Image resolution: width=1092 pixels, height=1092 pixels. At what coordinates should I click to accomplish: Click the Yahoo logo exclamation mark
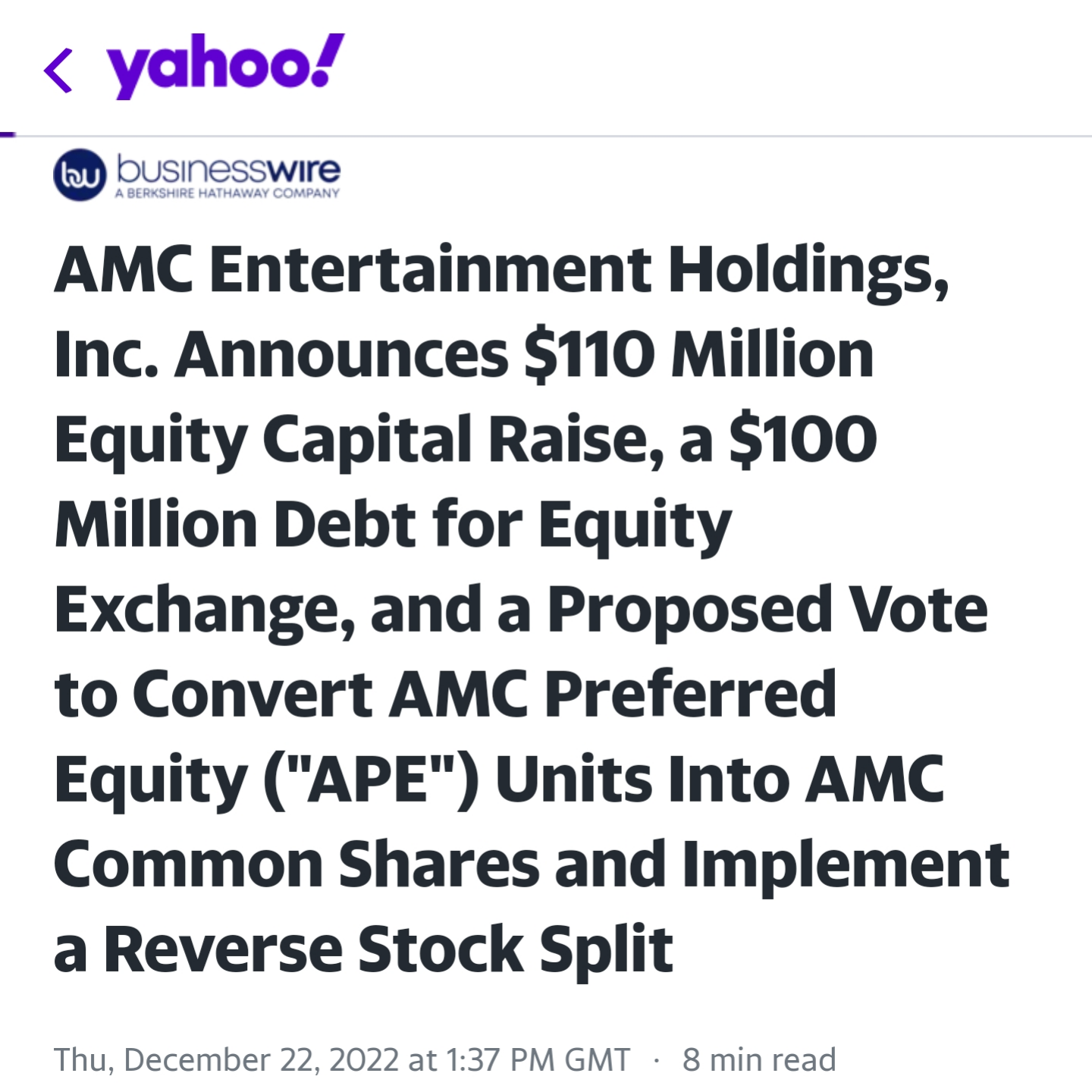pos(328,59)
